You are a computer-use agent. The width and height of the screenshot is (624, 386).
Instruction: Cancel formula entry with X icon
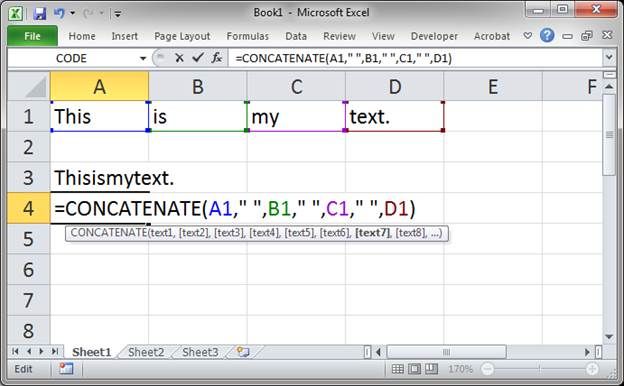point(179,58)
